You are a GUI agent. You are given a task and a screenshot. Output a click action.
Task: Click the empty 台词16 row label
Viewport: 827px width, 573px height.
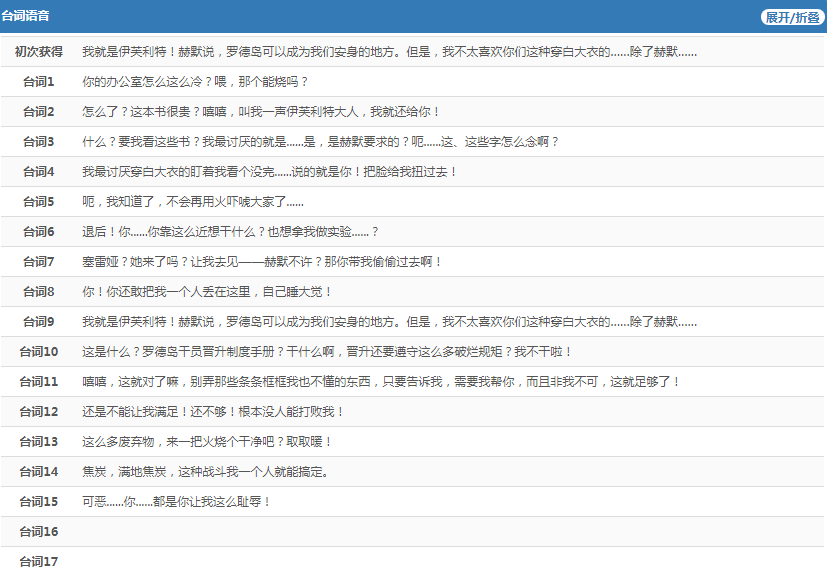[x=38, y=531]
